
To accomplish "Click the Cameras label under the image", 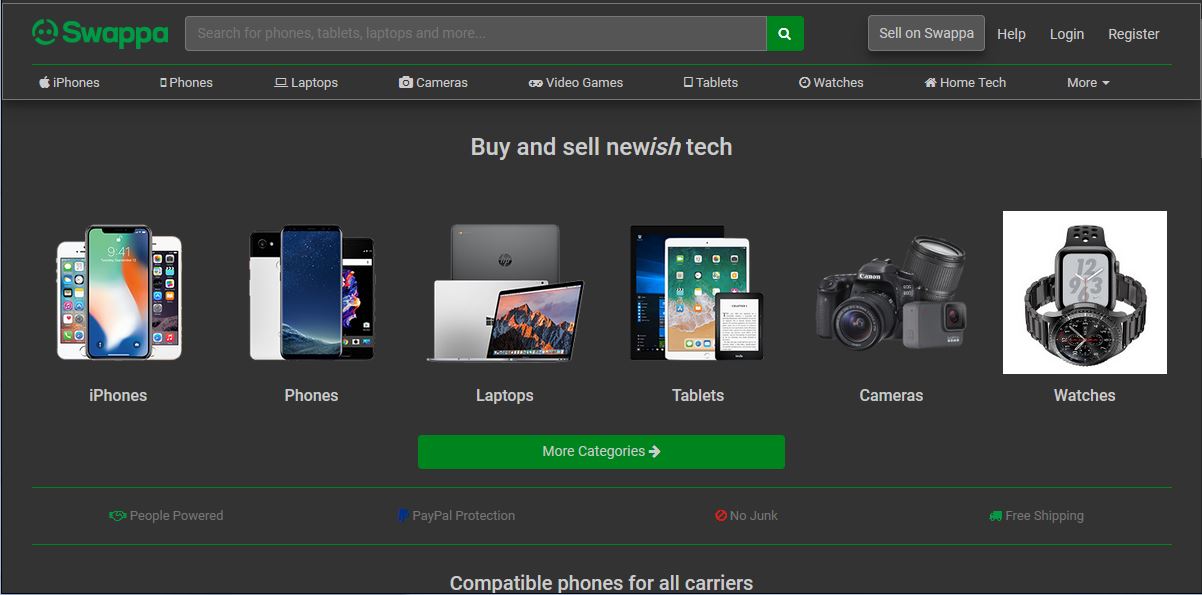I will pos(891,396).
